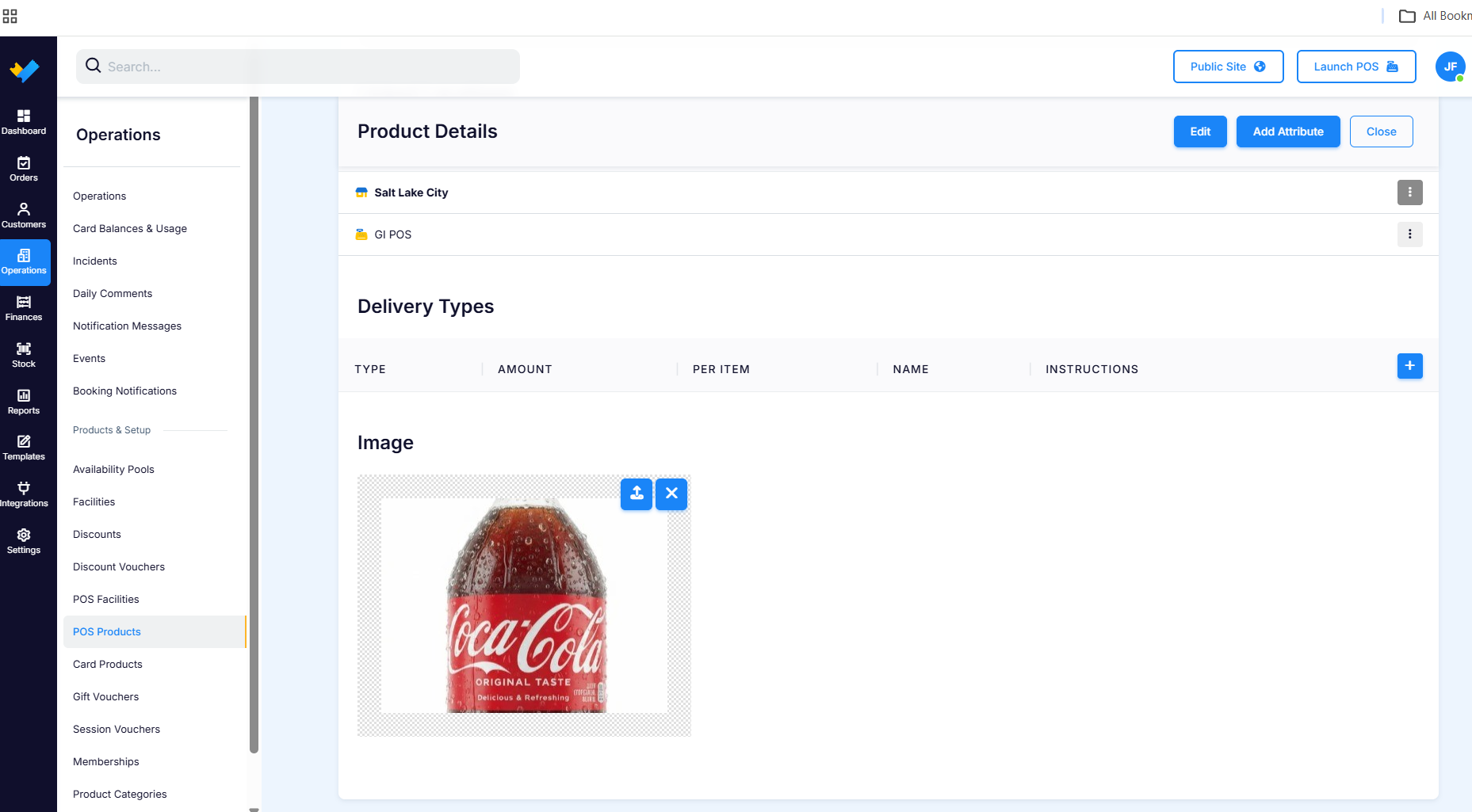Click the blue checkmark app logo
This screenshot has height=812, width=1472.
click(x=25, y=71)
